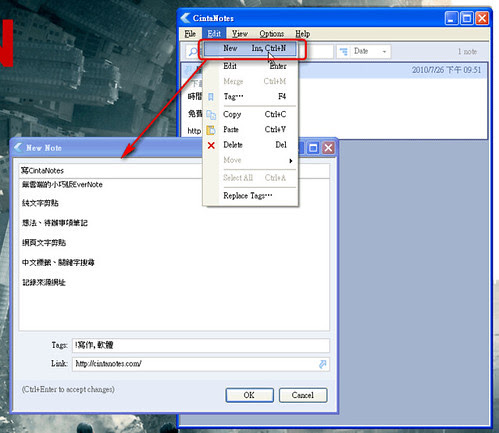Choose Delete from the Edit menu
The width and height of the screenshot is (499, 433).
250,145
